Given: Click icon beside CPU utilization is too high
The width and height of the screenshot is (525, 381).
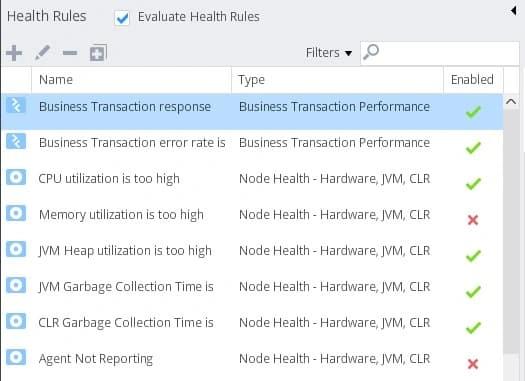Looking at the screenshot, I should coord(16,177).
